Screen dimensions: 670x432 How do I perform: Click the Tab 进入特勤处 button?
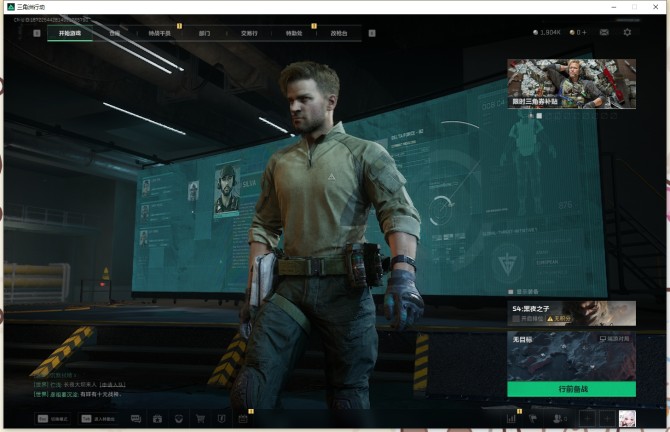coord(98,419)
